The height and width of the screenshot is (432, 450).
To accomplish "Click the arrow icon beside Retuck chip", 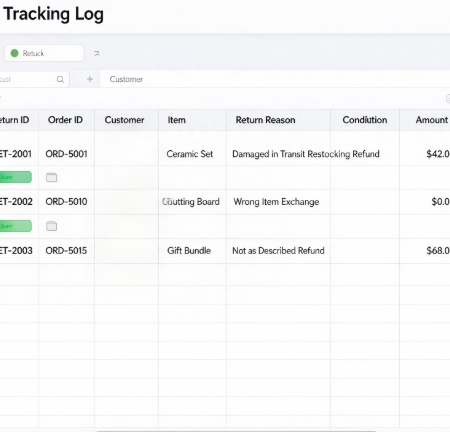I will [97, 53].
